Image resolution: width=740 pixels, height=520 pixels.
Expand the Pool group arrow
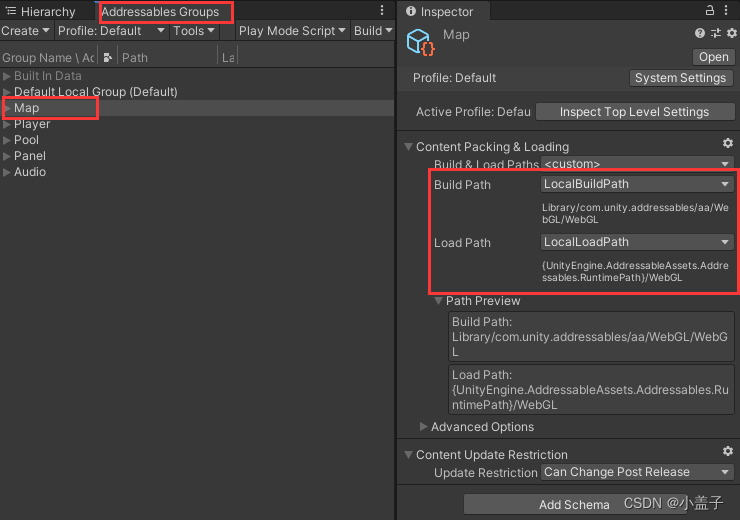7,140
